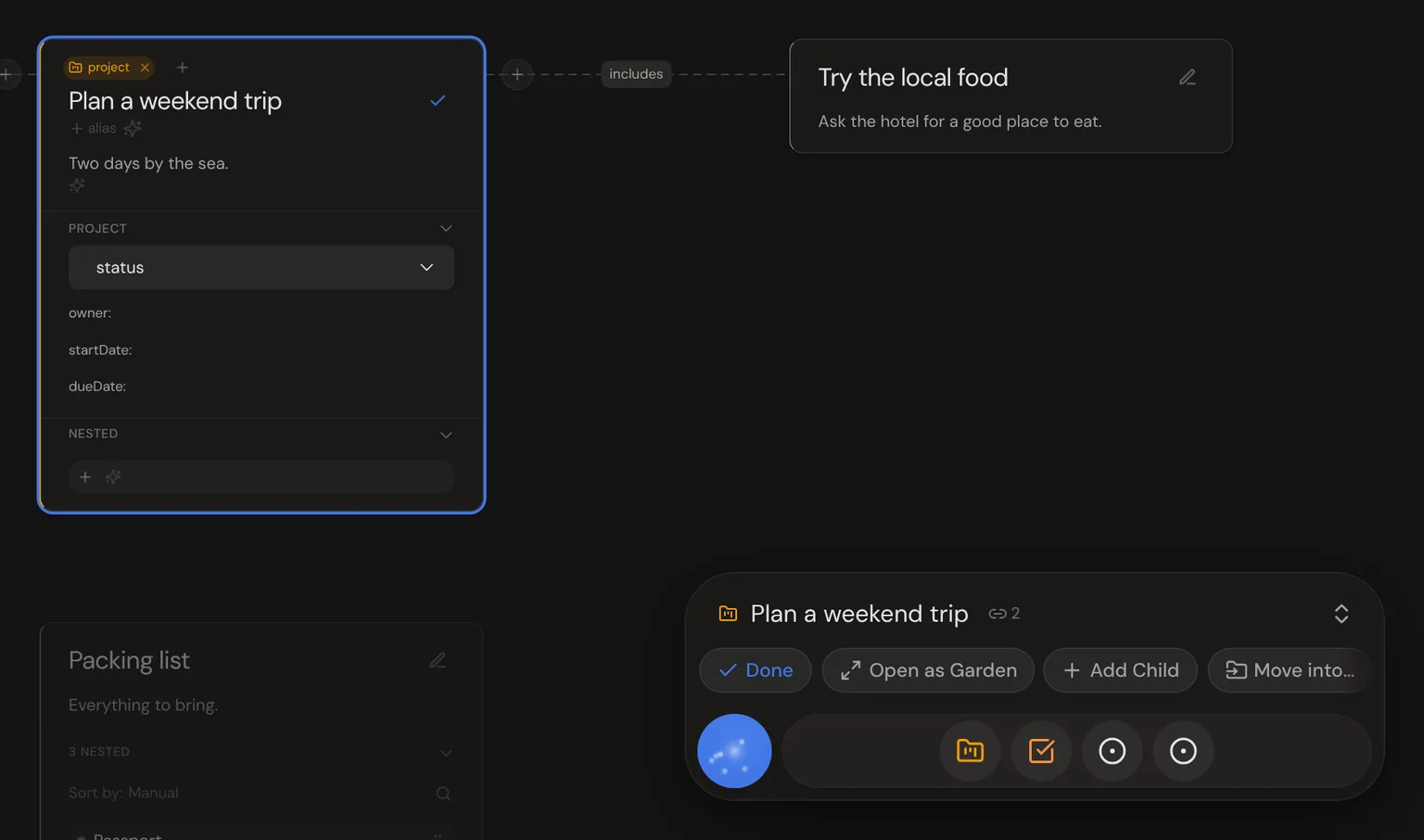This screenshot has height=840, width=1424.
Task: Click sparkle icon in the nested item bar
Action: coord(113,477)
